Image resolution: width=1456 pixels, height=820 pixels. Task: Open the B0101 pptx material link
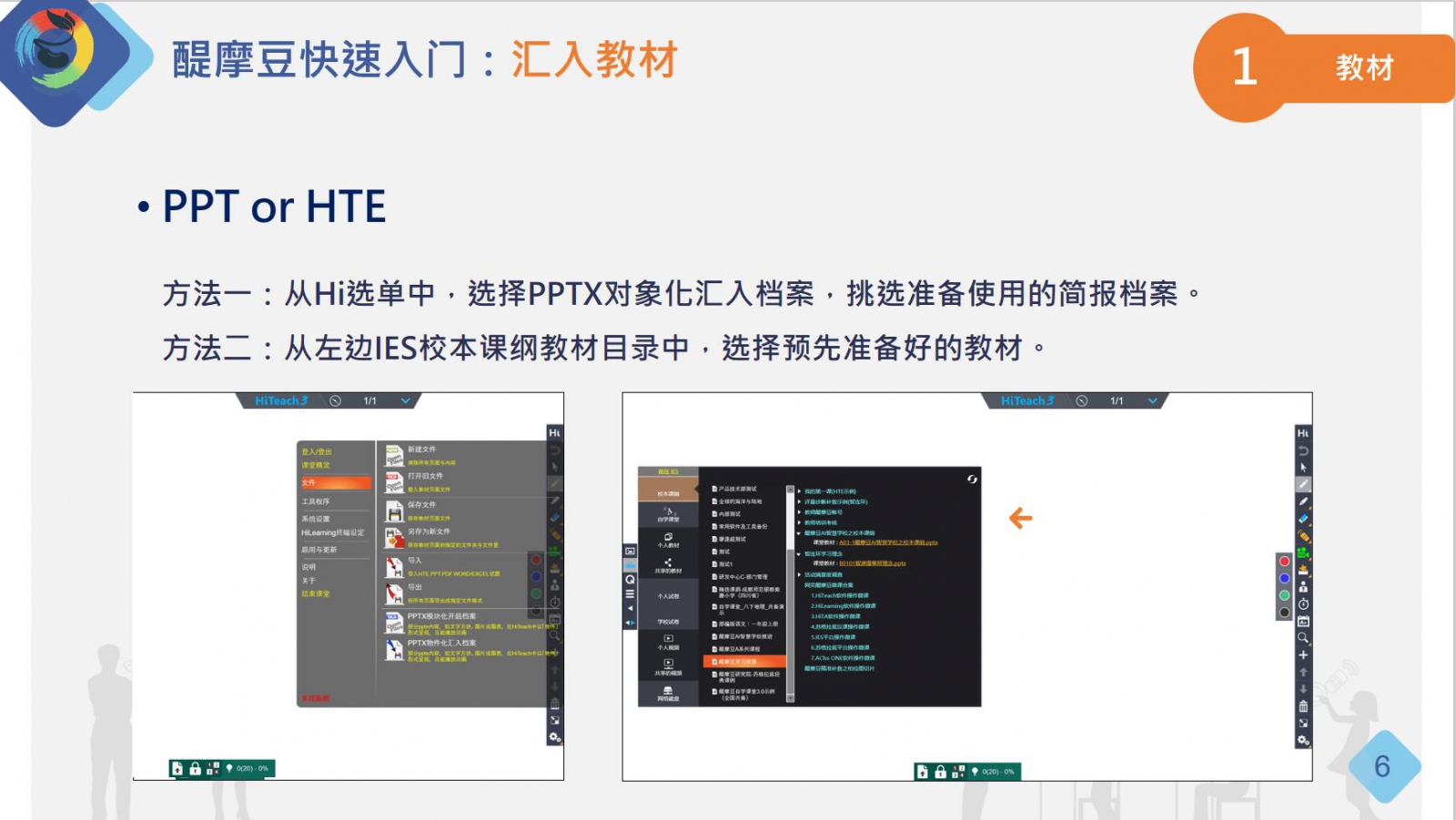coord(872,563)
